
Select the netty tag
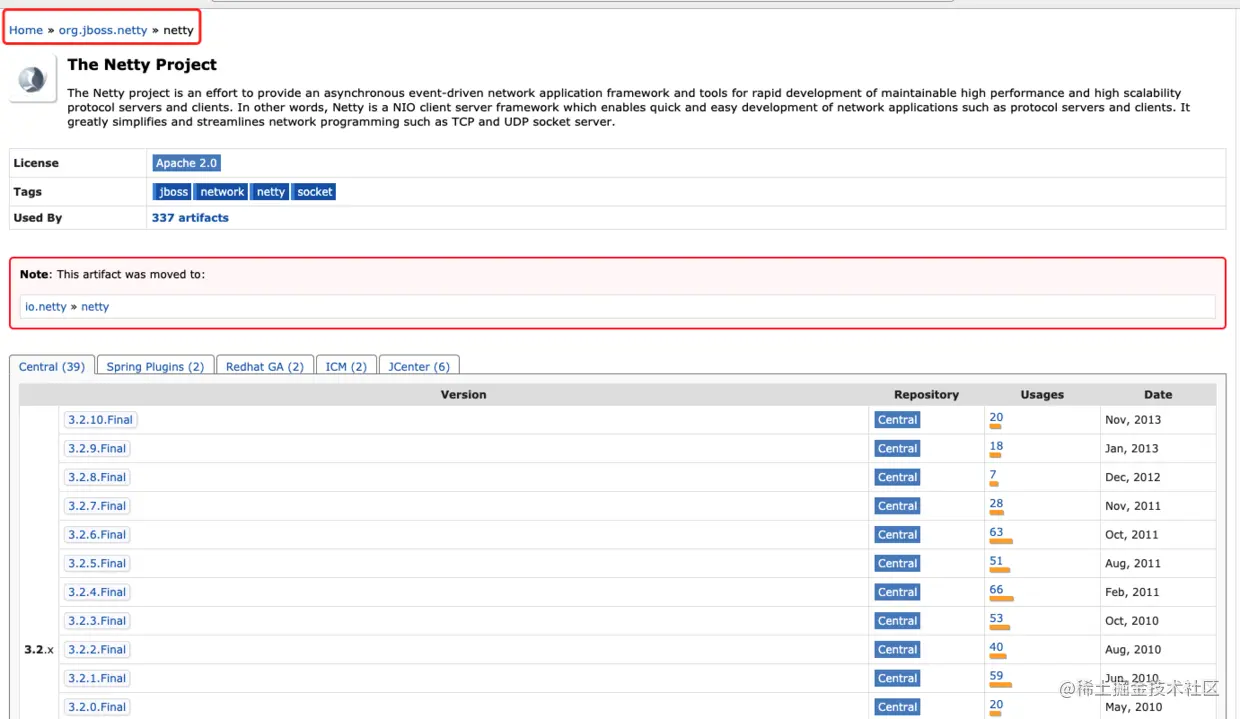(x=270, y=192)
